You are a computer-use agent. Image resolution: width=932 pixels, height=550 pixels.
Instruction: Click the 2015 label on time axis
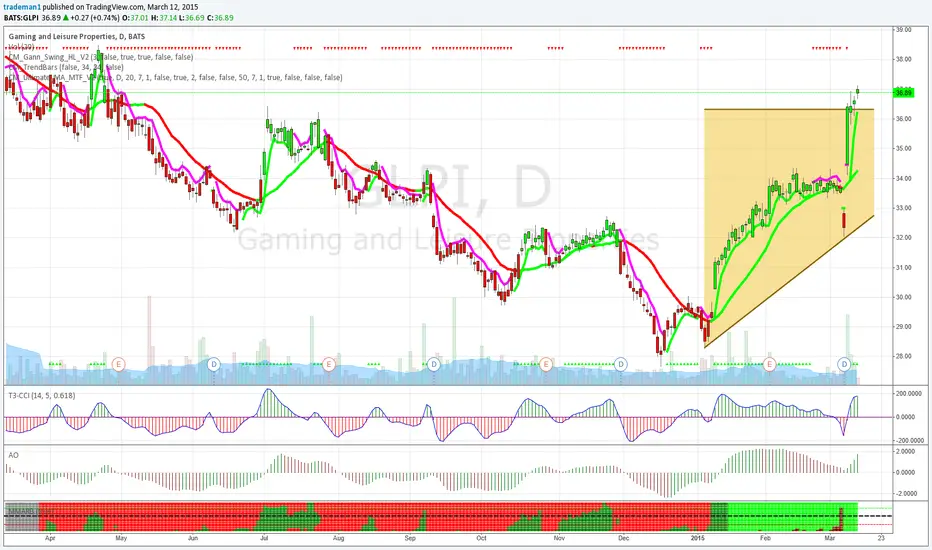pyautogui.click(x=697, y=538)
